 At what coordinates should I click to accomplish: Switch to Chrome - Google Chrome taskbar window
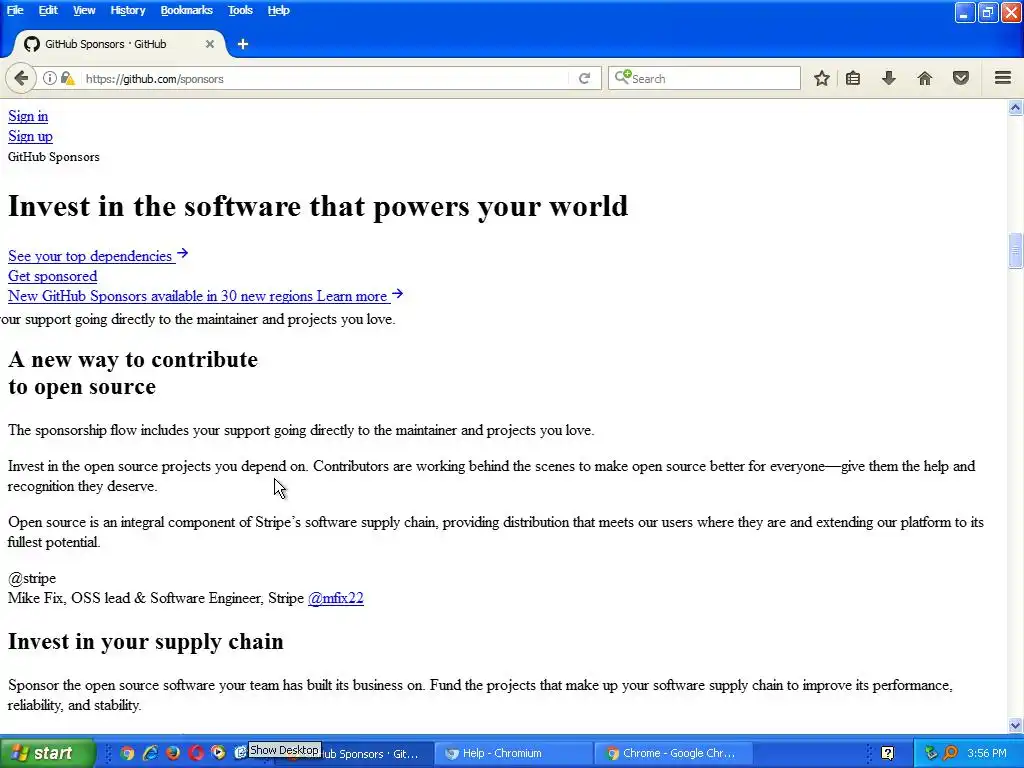(x=673, y=753)
